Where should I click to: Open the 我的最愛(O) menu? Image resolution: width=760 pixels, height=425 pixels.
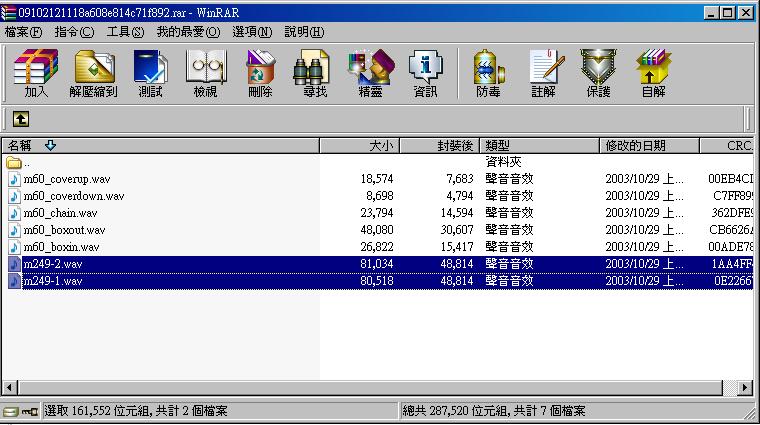point(188,32)
